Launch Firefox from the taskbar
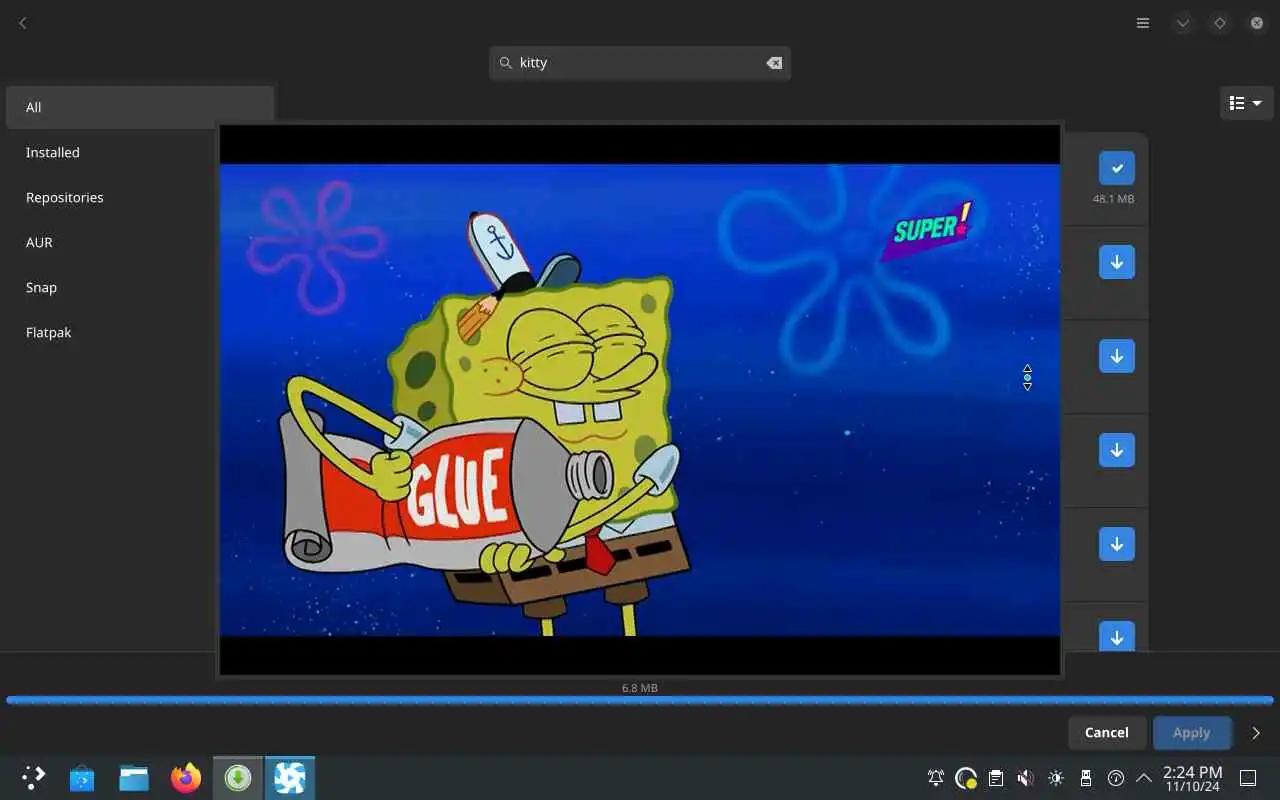The width and height of the screenshot is (1280, 800). click(x=186, y=778)
